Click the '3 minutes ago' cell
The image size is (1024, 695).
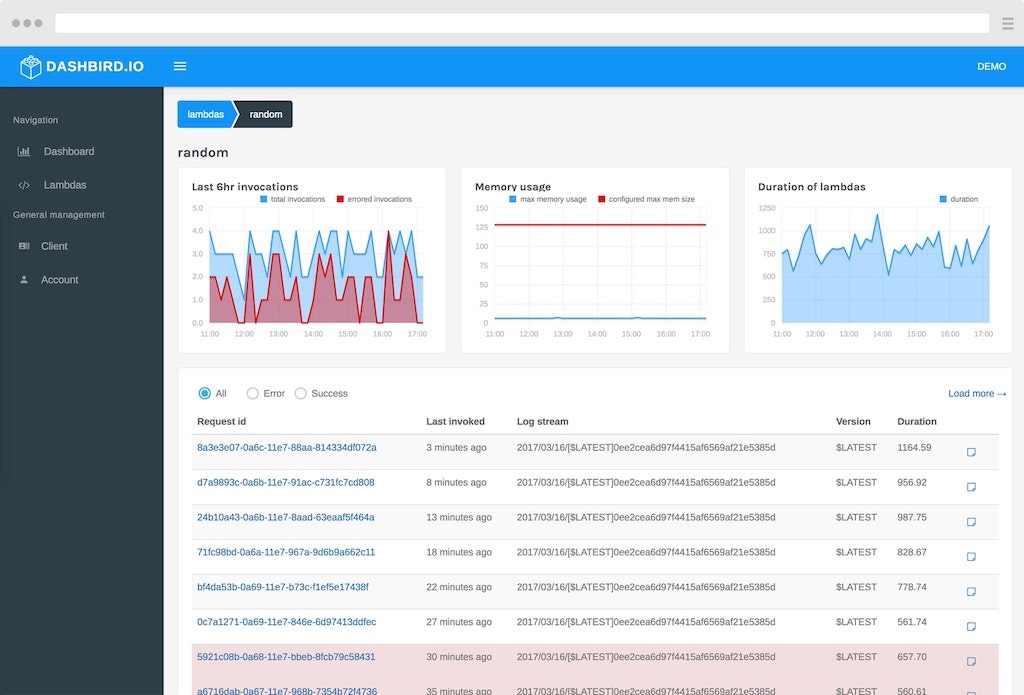pyautogui.click(x=456, y=447)
